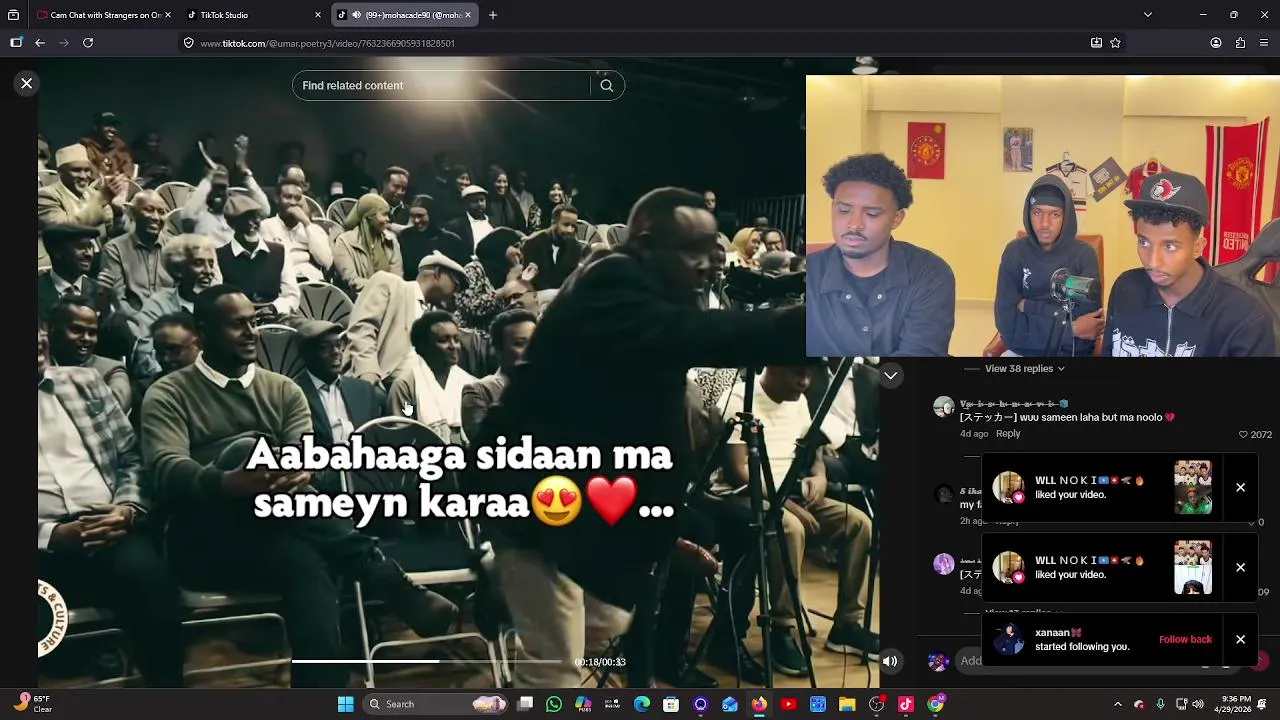Open Task View on the taskbar
1280x720 pixels.
pyautogui.click(x=525, y=704)
